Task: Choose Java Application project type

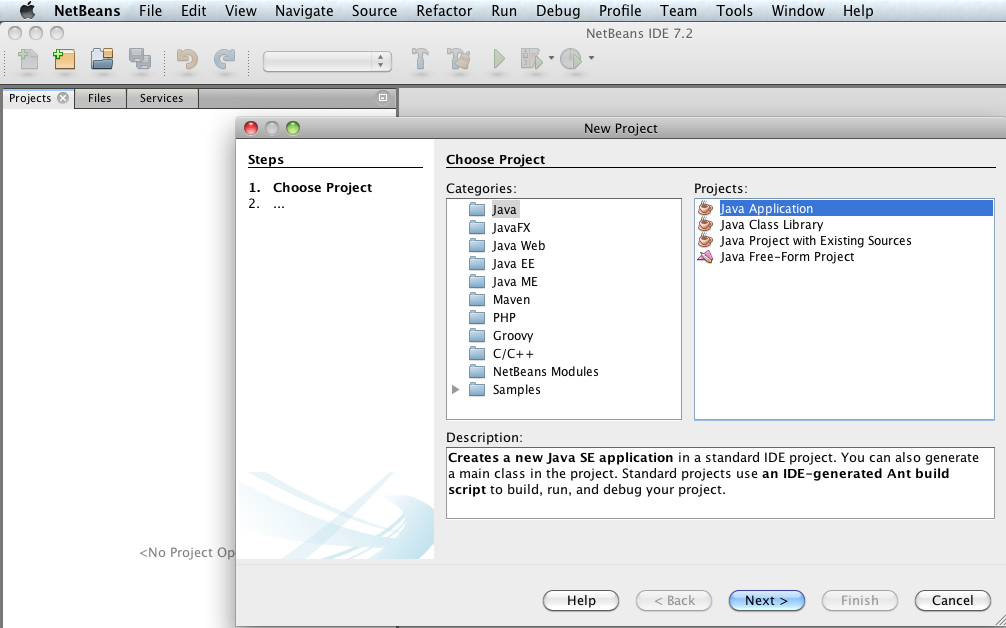Action: coord(844,208)
